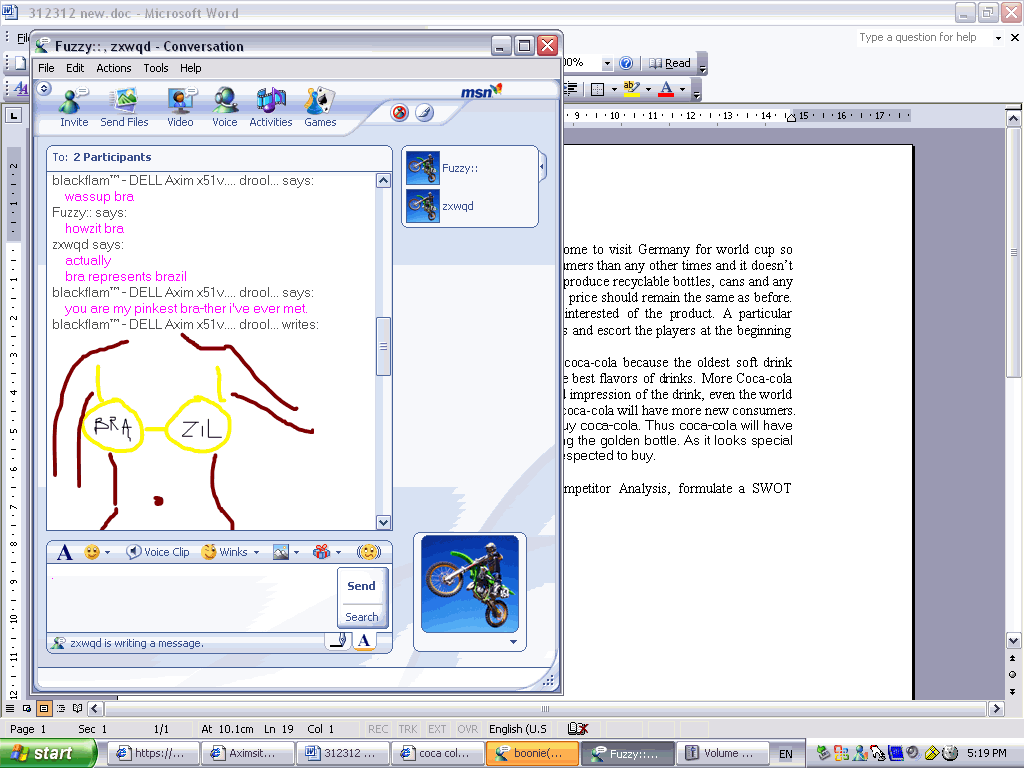Open the Edit menu
Viewport: 1024px width, 768px height.
(x=75, y=68)
